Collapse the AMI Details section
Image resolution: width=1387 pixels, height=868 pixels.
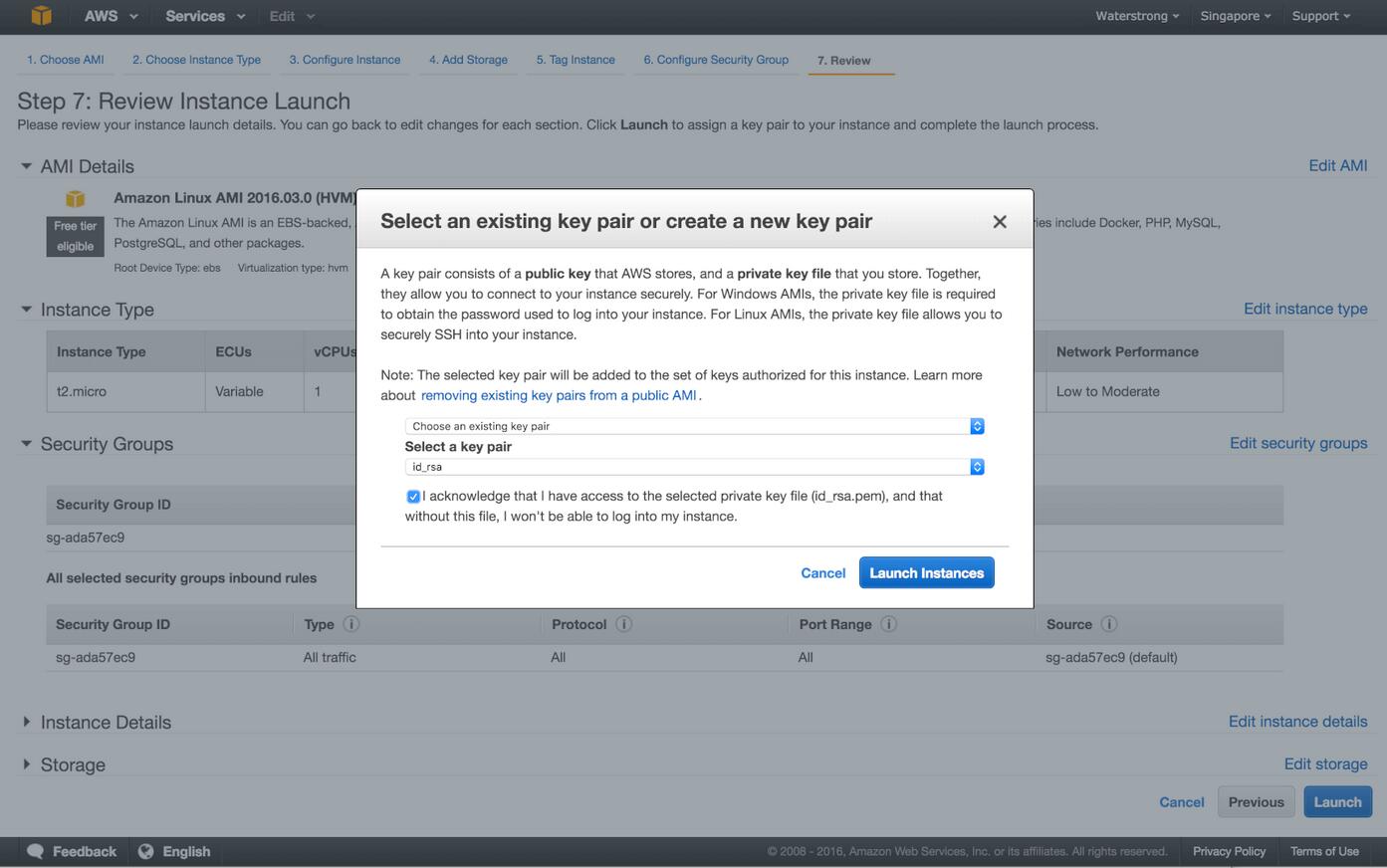click(26, 166)
